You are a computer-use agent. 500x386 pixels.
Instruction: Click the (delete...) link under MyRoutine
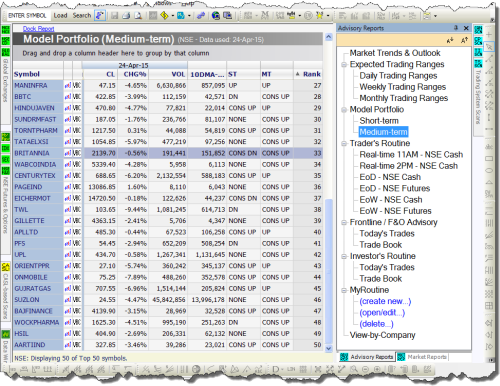point(376,324)
